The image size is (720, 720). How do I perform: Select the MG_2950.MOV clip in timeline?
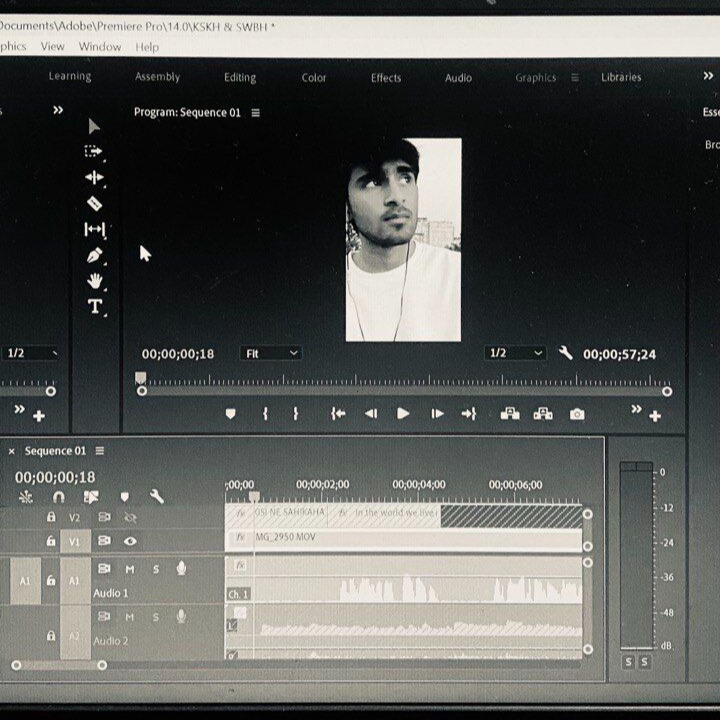pos(400,538)
